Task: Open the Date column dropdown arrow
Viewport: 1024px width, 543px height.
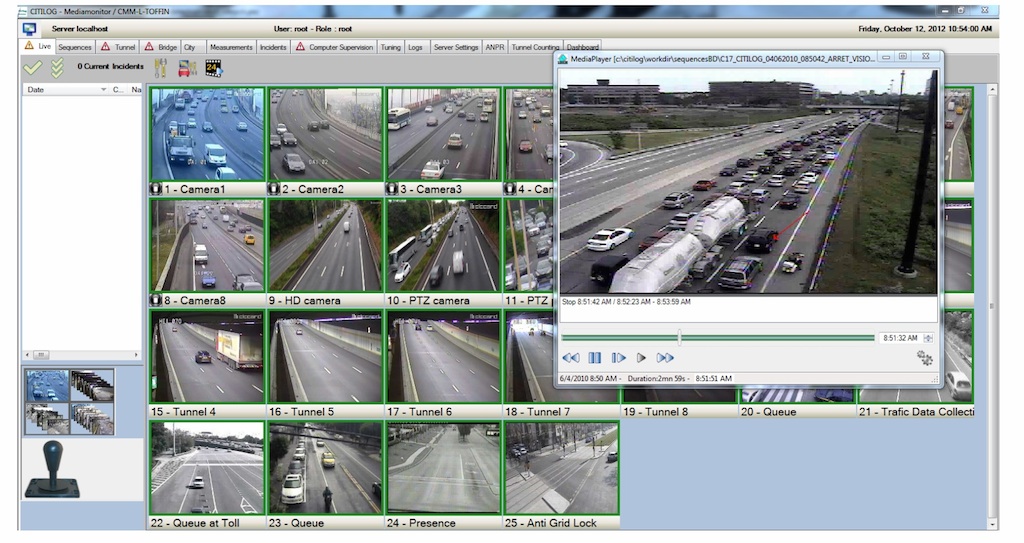Action: pos(103,90)
